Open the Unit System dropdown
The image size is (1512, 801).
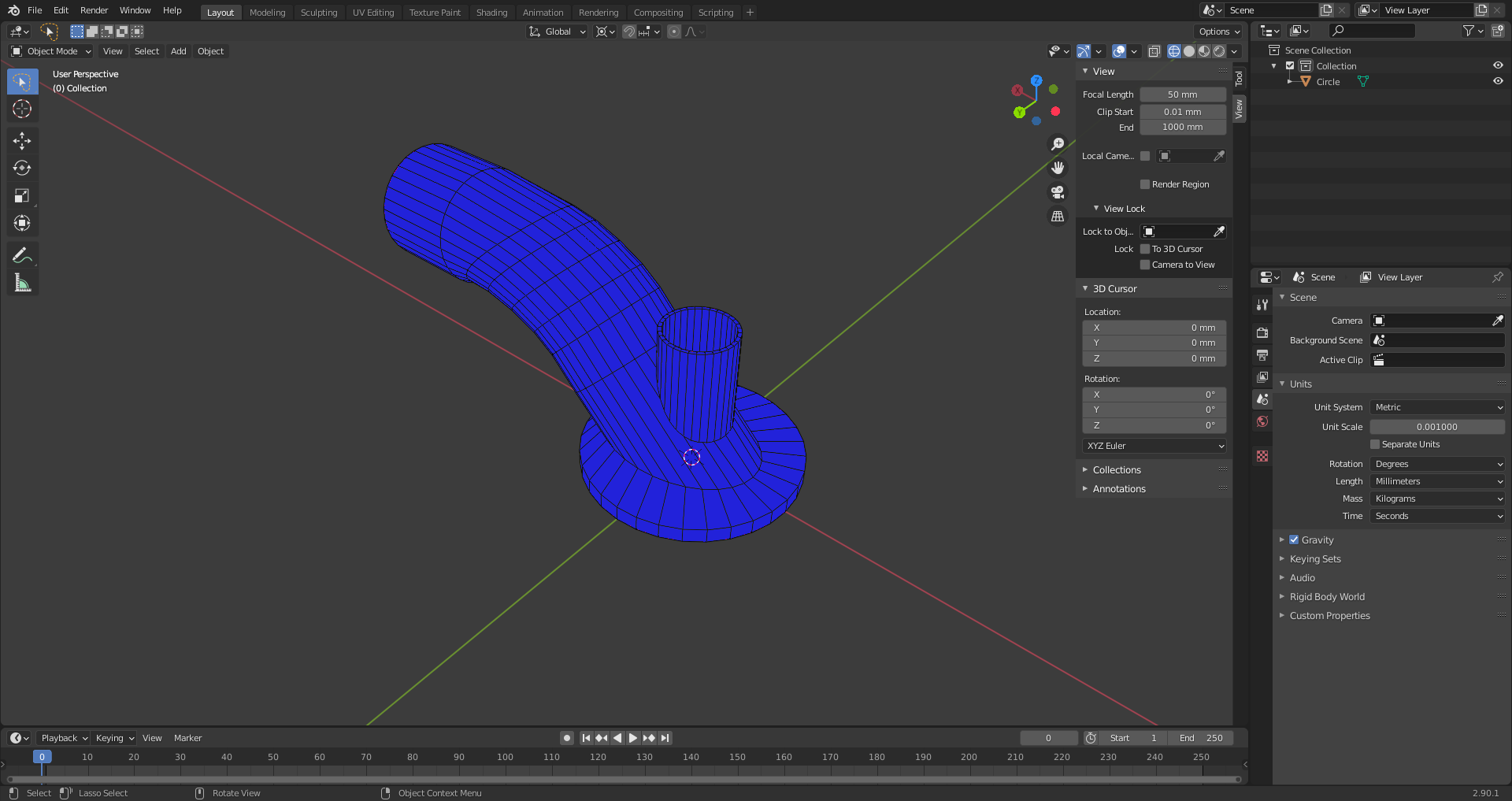[x=1437, y=407]
